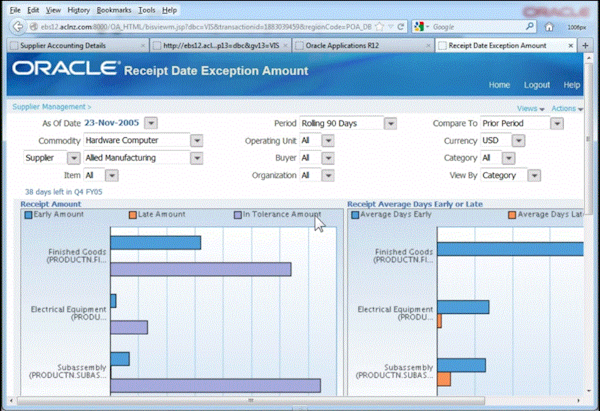Open the browser home page icon
Image resolution: width=600 pixels, height=411 pixels.
click(549, 26)
